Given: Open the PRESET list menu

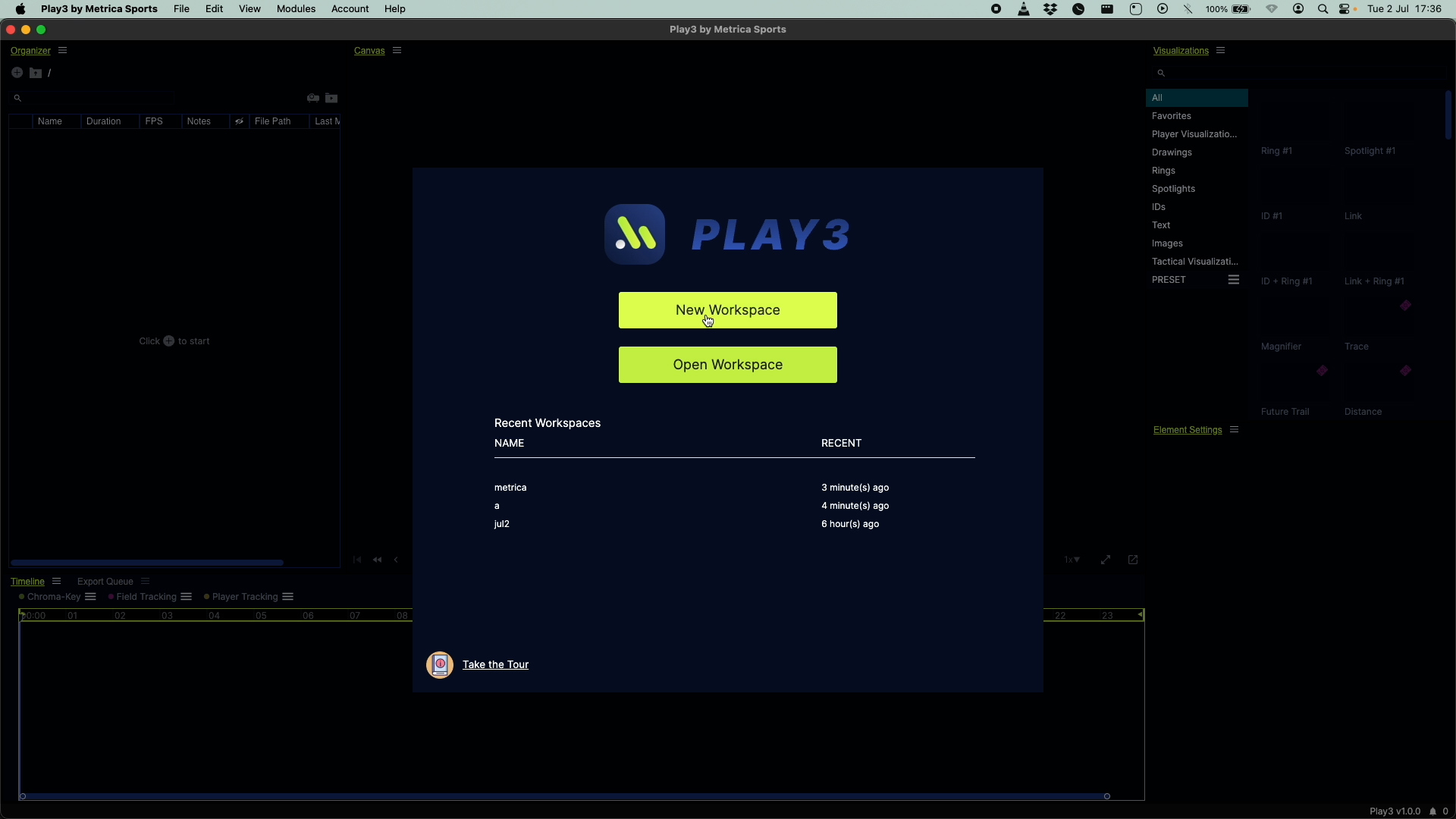Looking at the screenshot, I should (x=1234, y=280).
